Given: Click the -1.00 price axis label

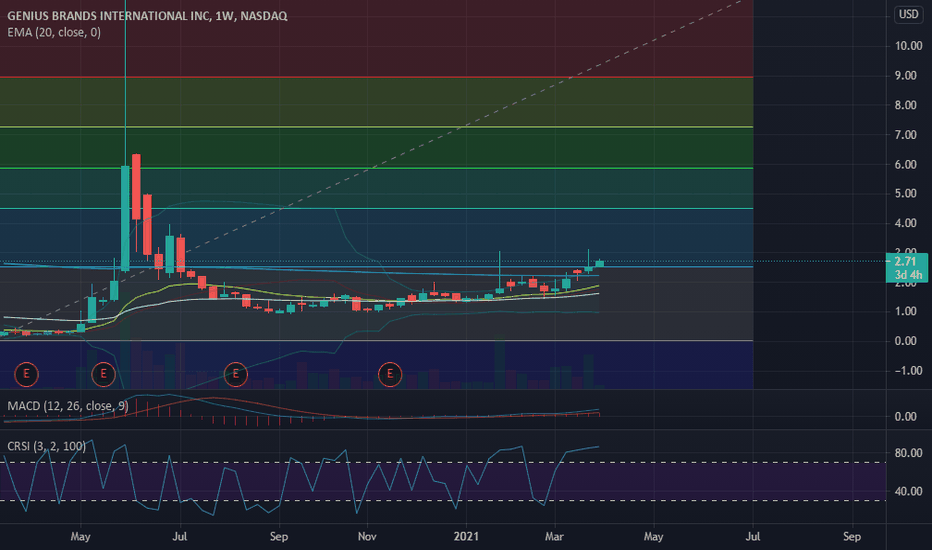Looking at the screenshot, I should (x=908, y=371).
